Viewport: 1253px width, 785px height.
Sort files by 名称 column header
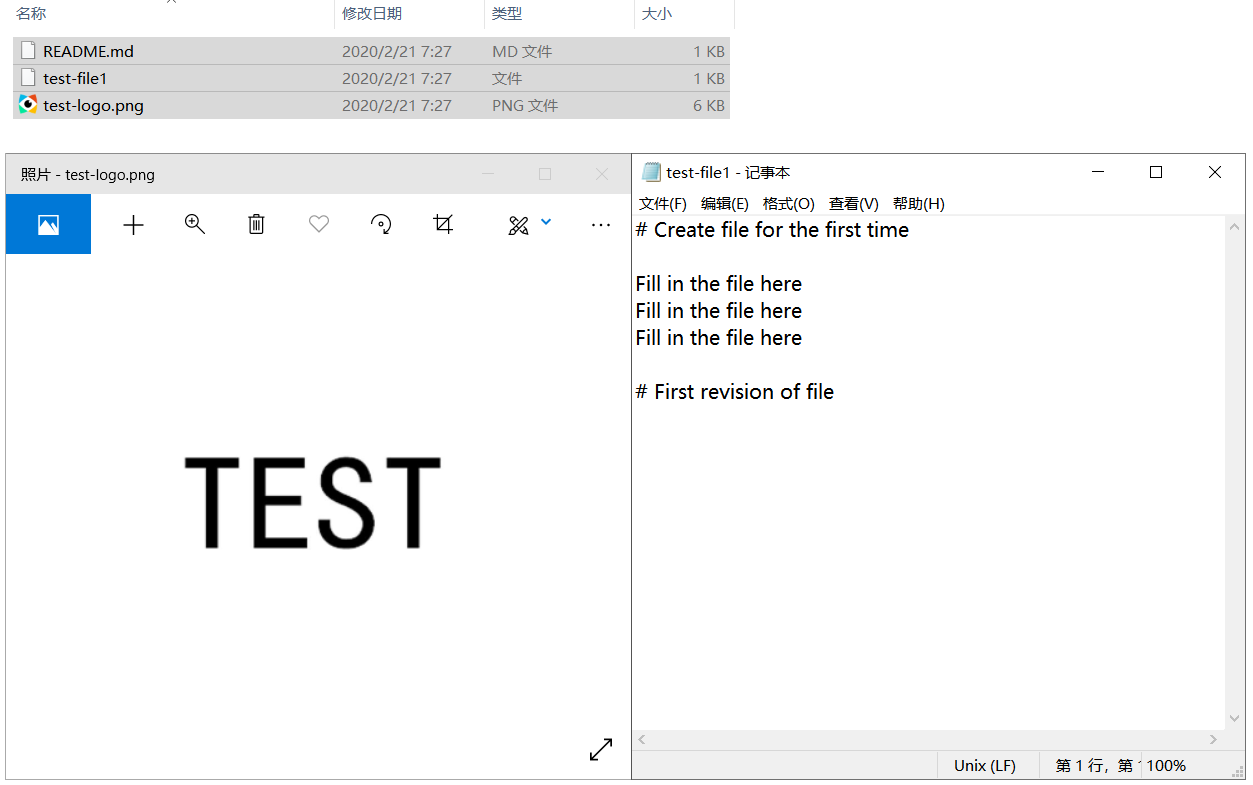pyautogui.click(x=31, y=14)
